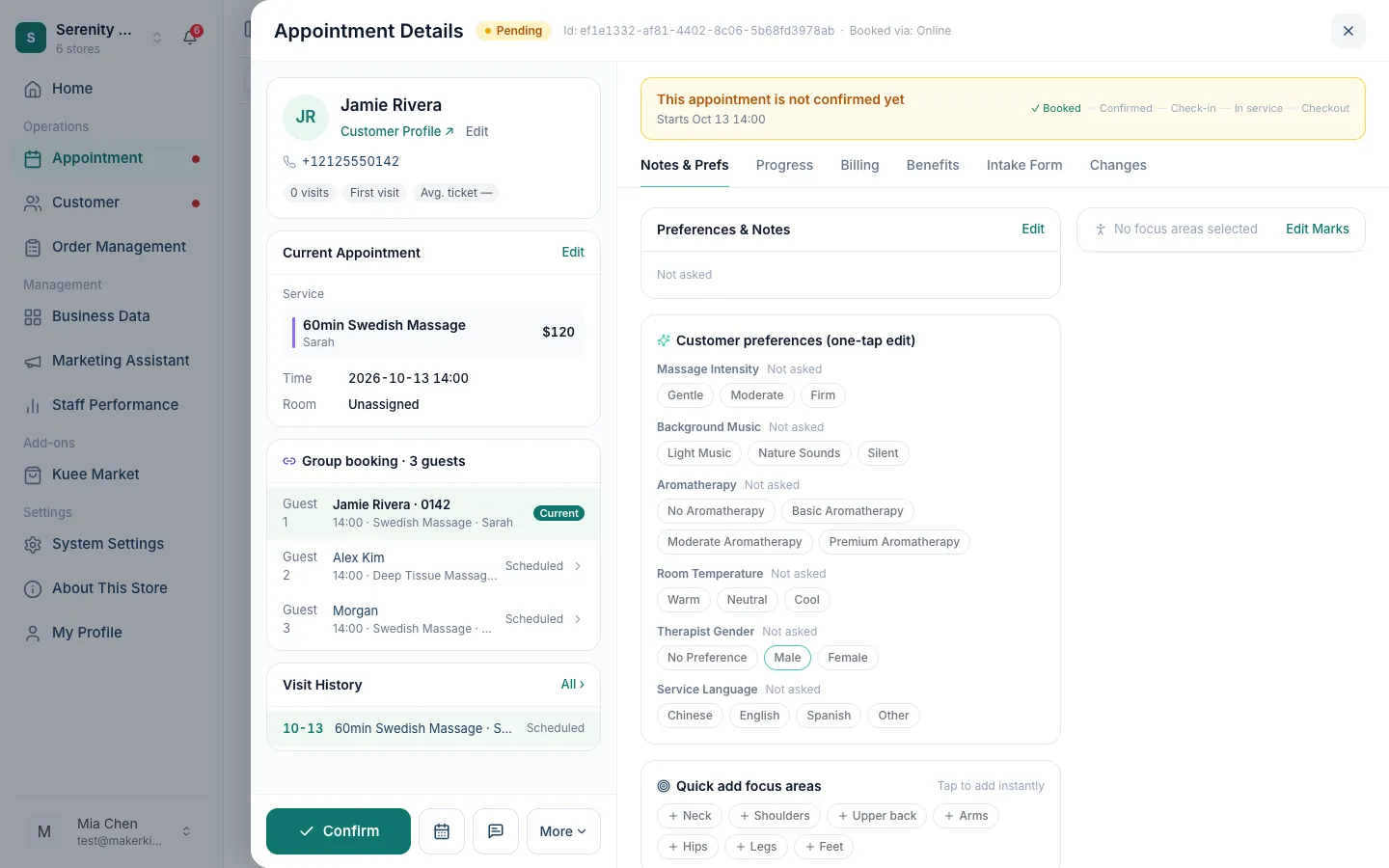Screen dimensions: 1389x868
Task: Click Edit Marks for focus areas
Action: pos(1318,229)
